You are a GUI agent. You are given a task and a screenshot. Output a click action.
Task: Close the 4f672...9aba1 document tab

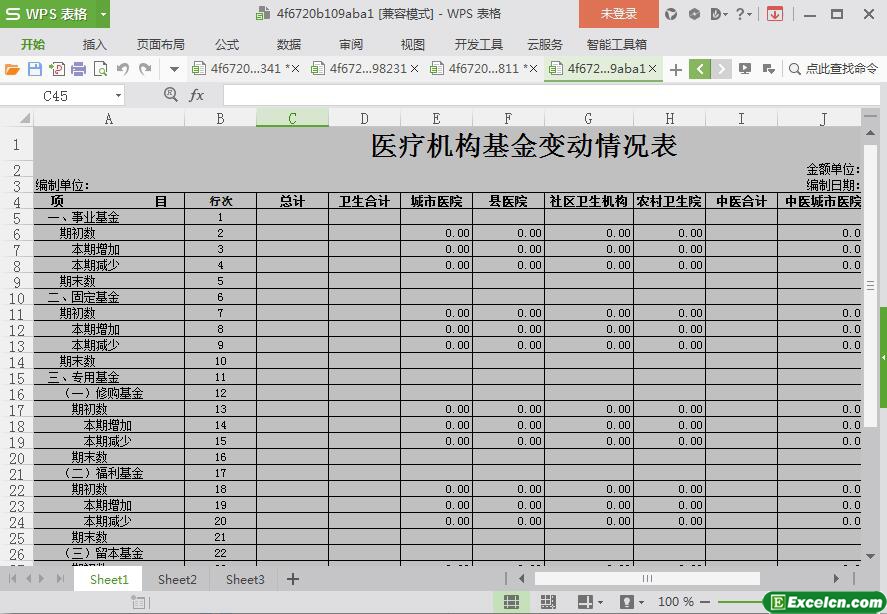click(652, 69)
